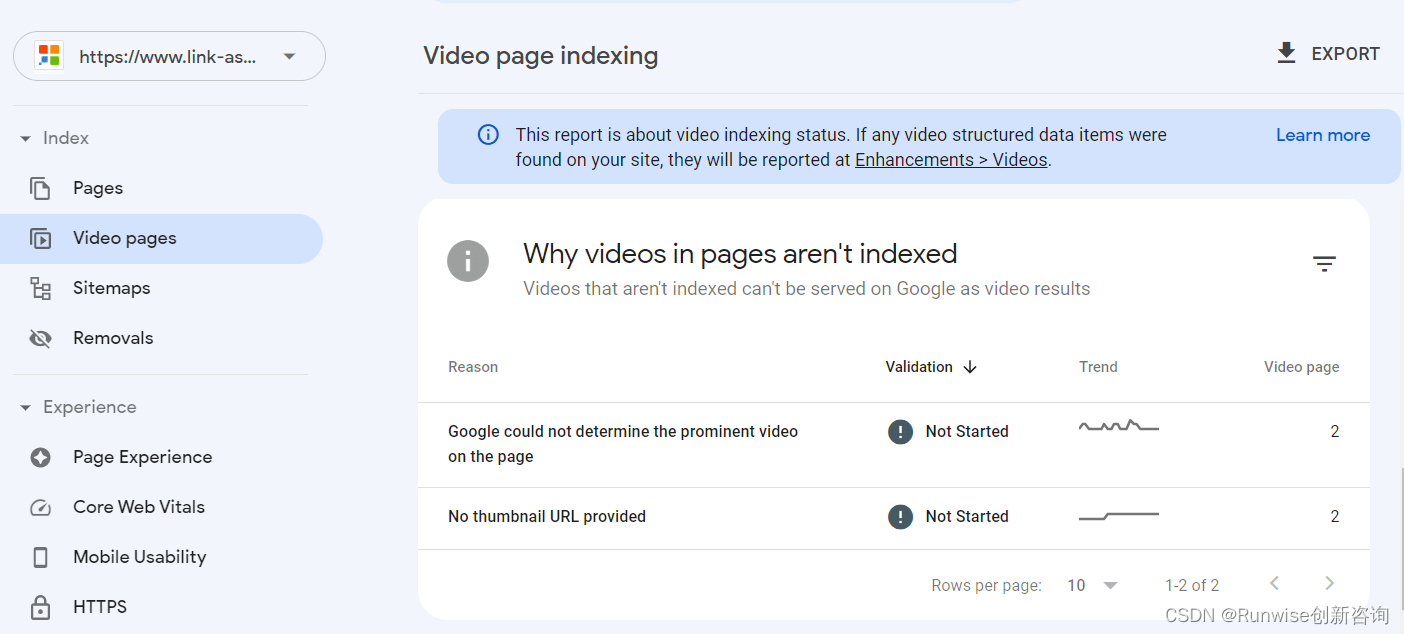Go to previous page of results
The width and height of the screenshot is (1404, 634).
tap(1274, 584)
